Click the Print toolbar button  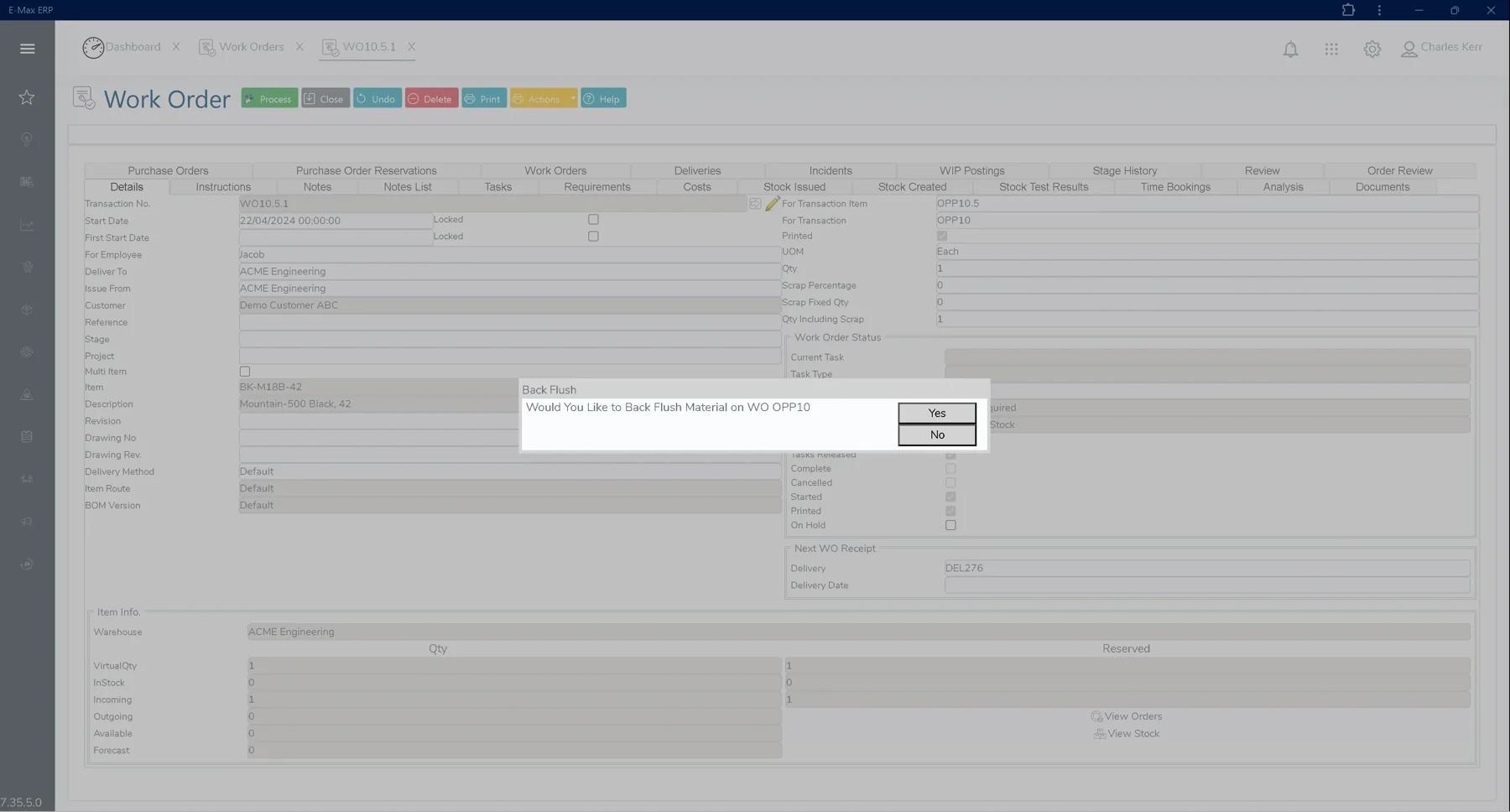(x=484, y=99)
